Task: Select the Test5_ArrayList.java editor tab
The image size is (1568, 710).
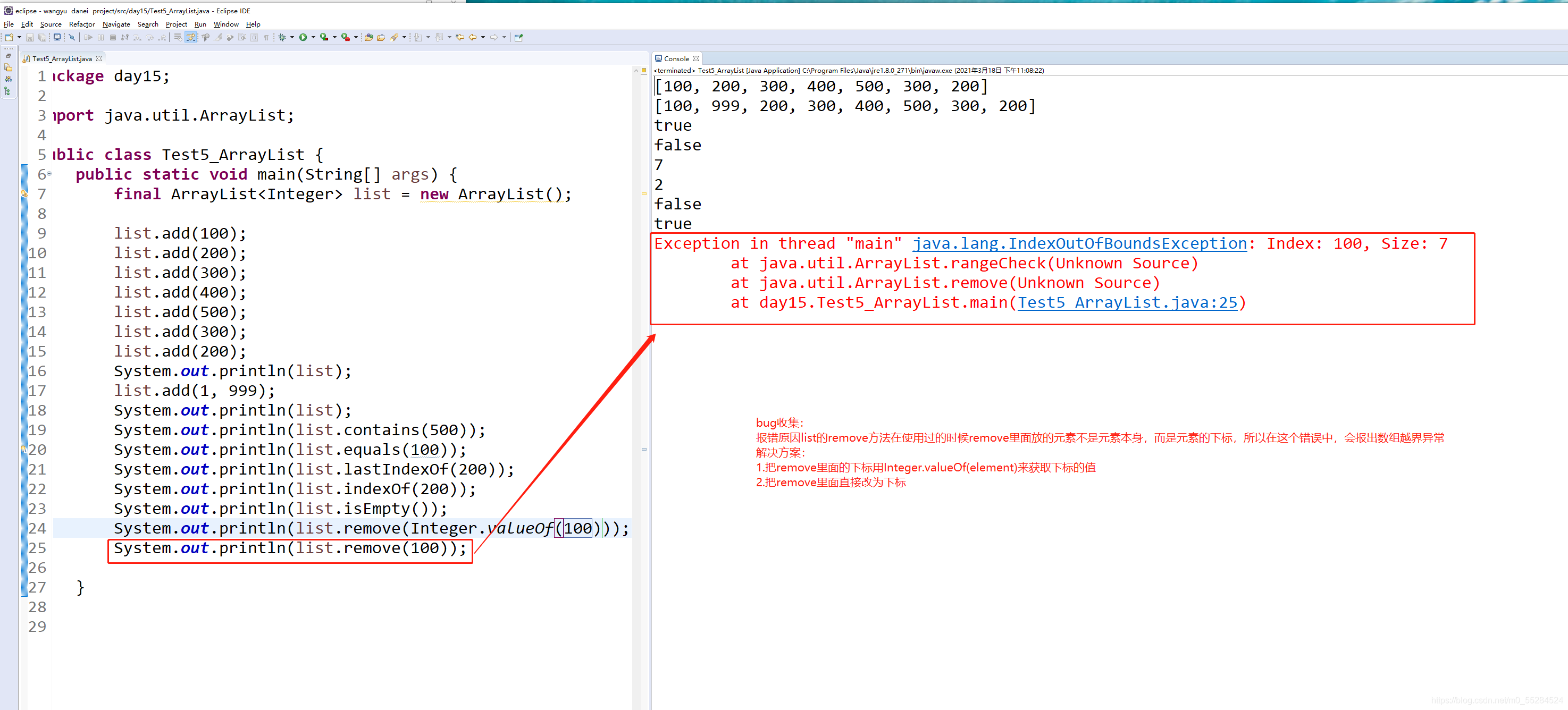Action: point(62,58)
